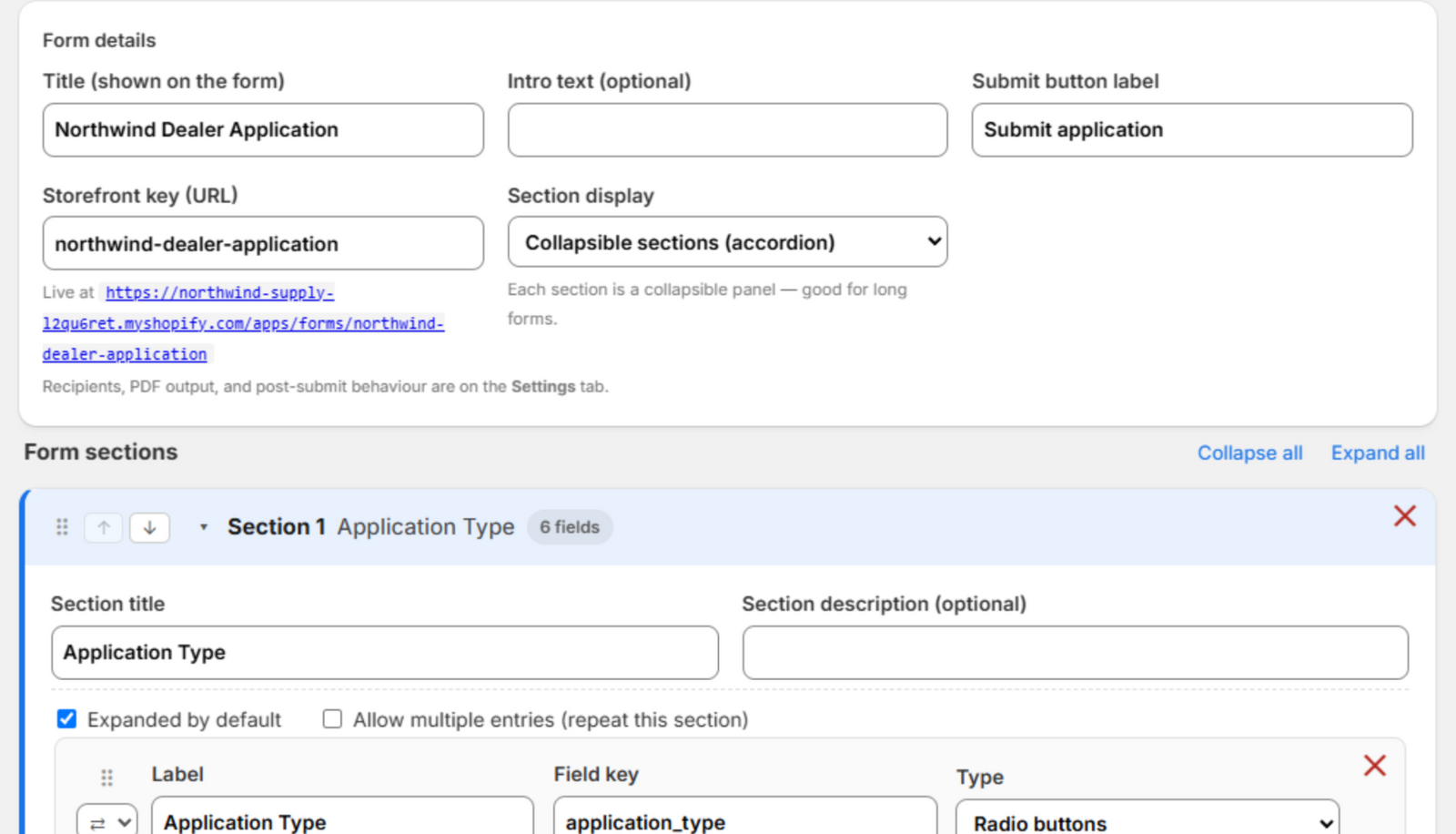Click the Section 1 header title text
1456x834 pixels.
pos(371,527)
